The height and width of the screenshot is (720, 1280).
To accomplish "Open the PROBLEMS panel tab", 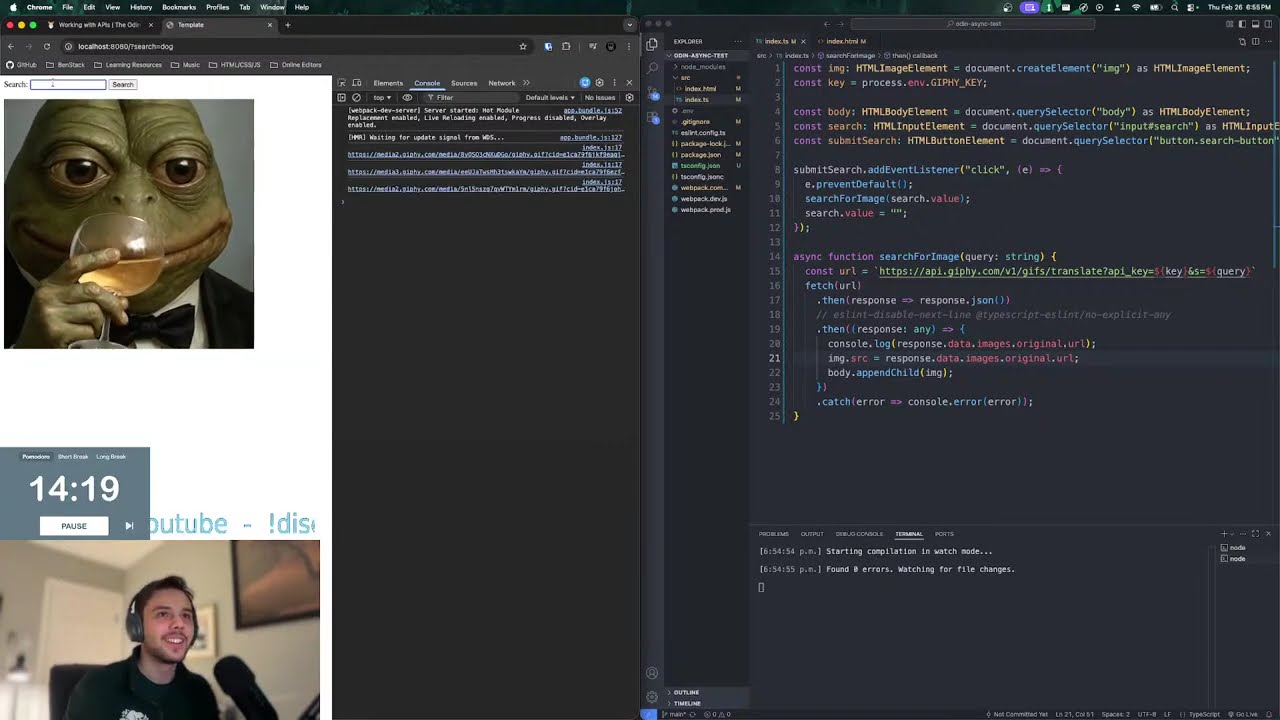I will [x=773, y=534].
